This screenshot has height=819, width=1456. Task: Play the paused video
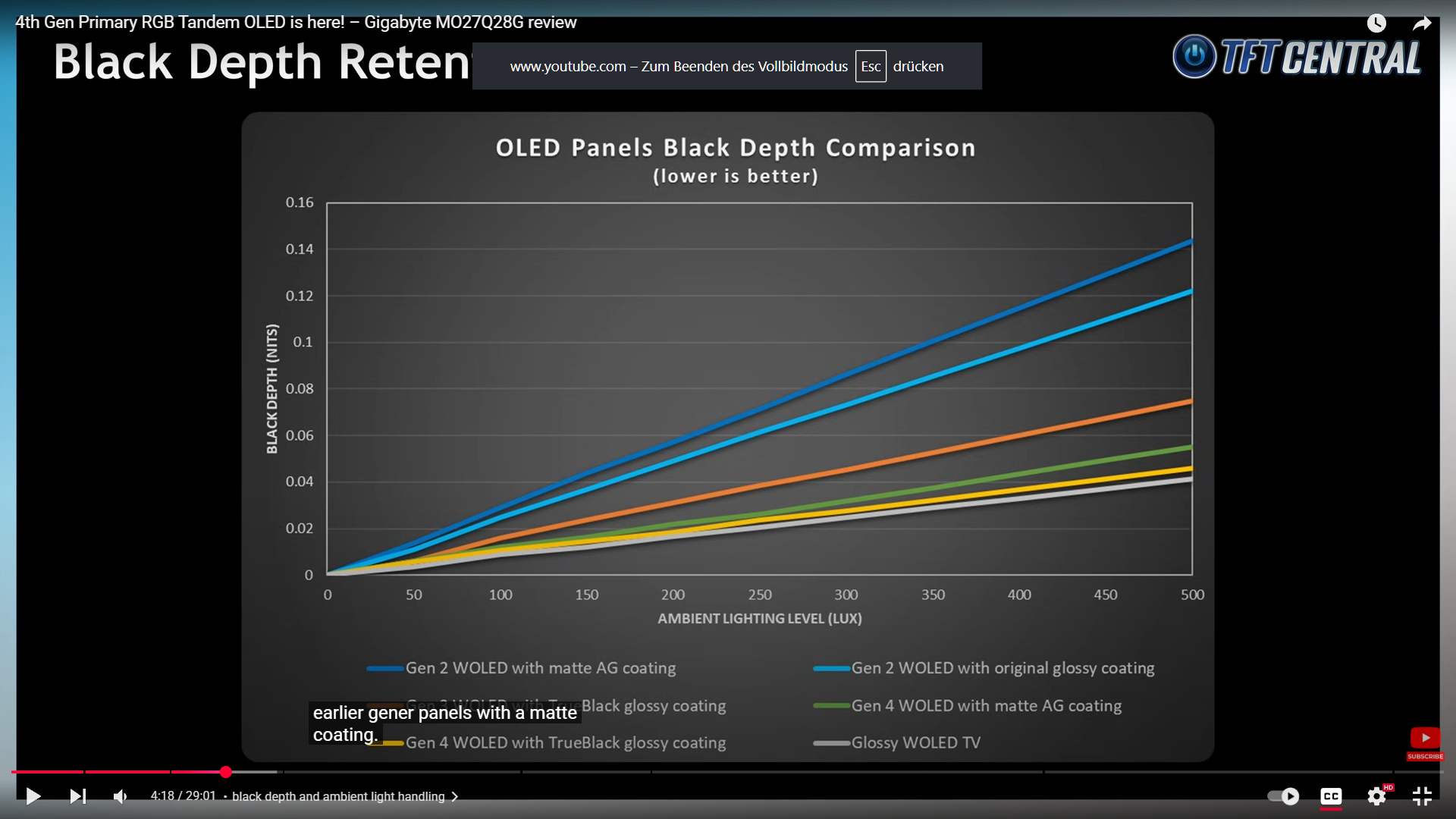(33, 796)
